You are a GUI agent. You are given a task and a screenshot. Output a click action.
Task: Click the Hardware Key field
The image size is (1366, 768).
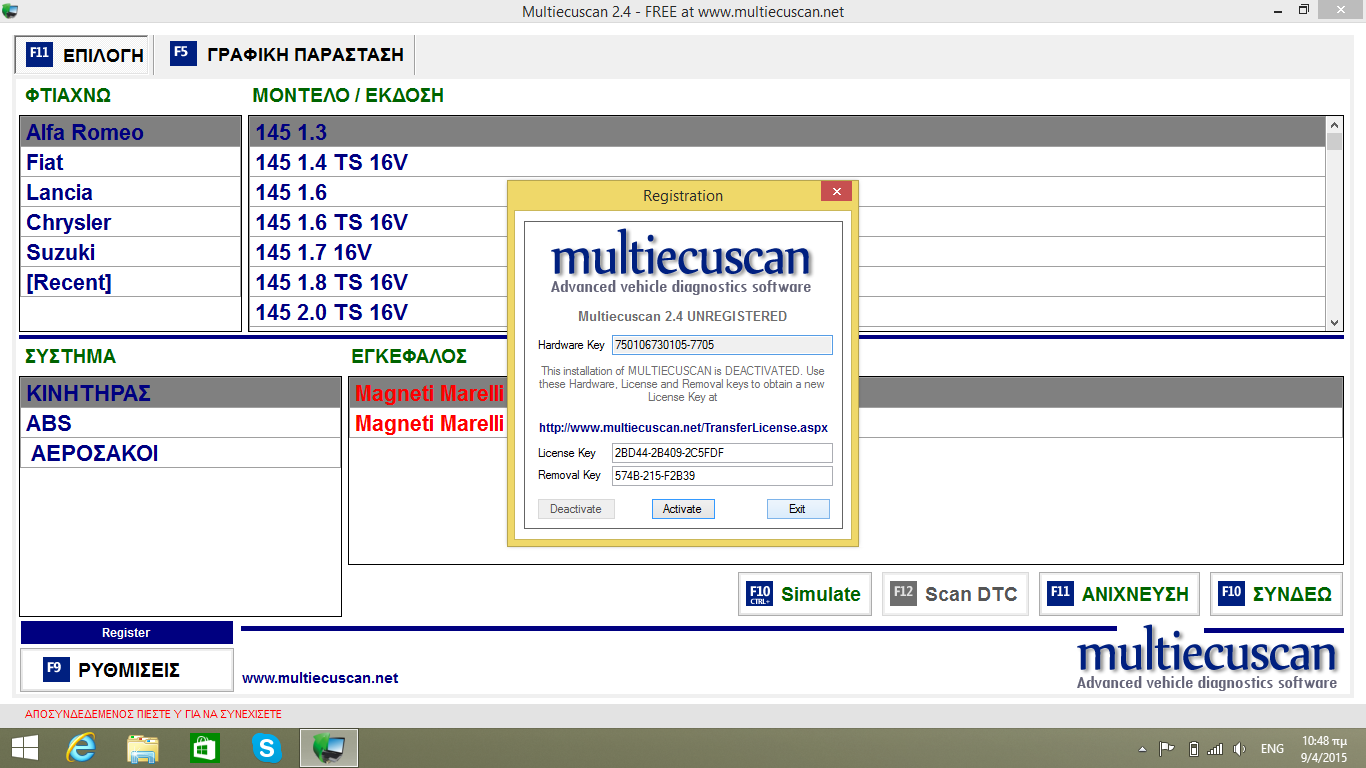pyautogui.click(x=722, y=345)
